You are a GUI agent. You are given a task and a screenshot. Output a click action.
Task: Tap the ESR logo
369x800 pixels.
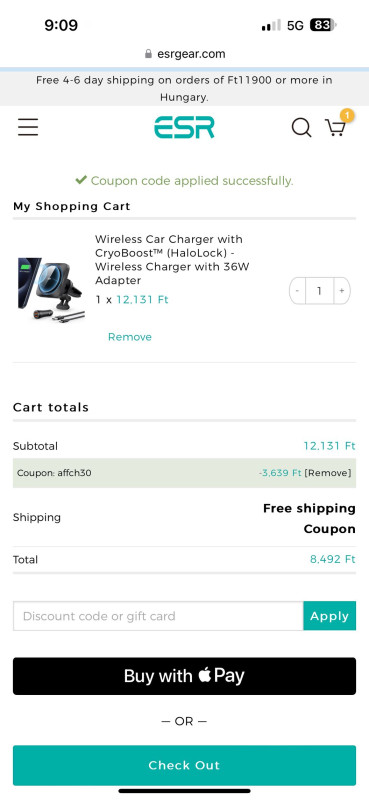pos(184,127)
